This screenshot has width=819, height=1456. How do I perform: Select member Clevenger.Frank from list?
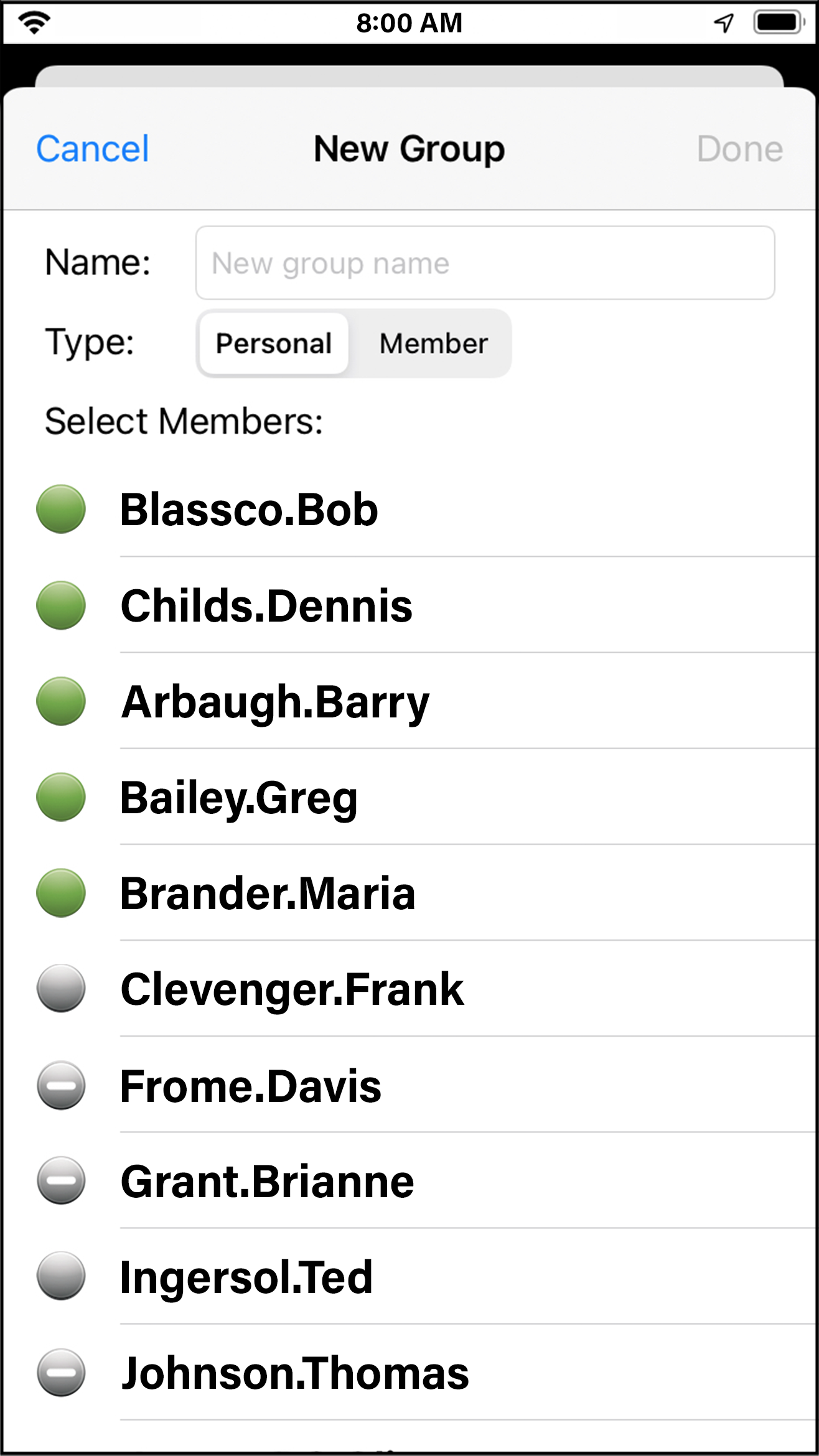pyautogui.click(x=292, y=989)
